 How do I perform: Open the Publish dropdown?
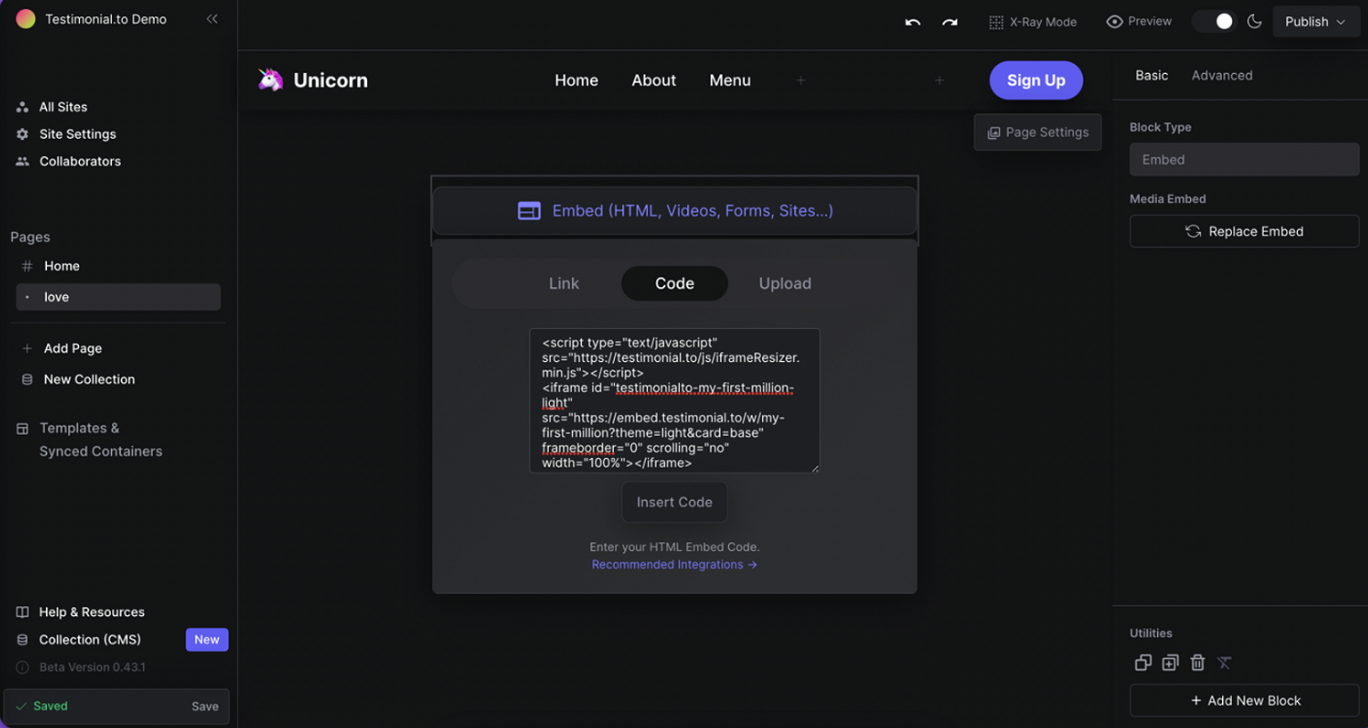(1316, 21)
